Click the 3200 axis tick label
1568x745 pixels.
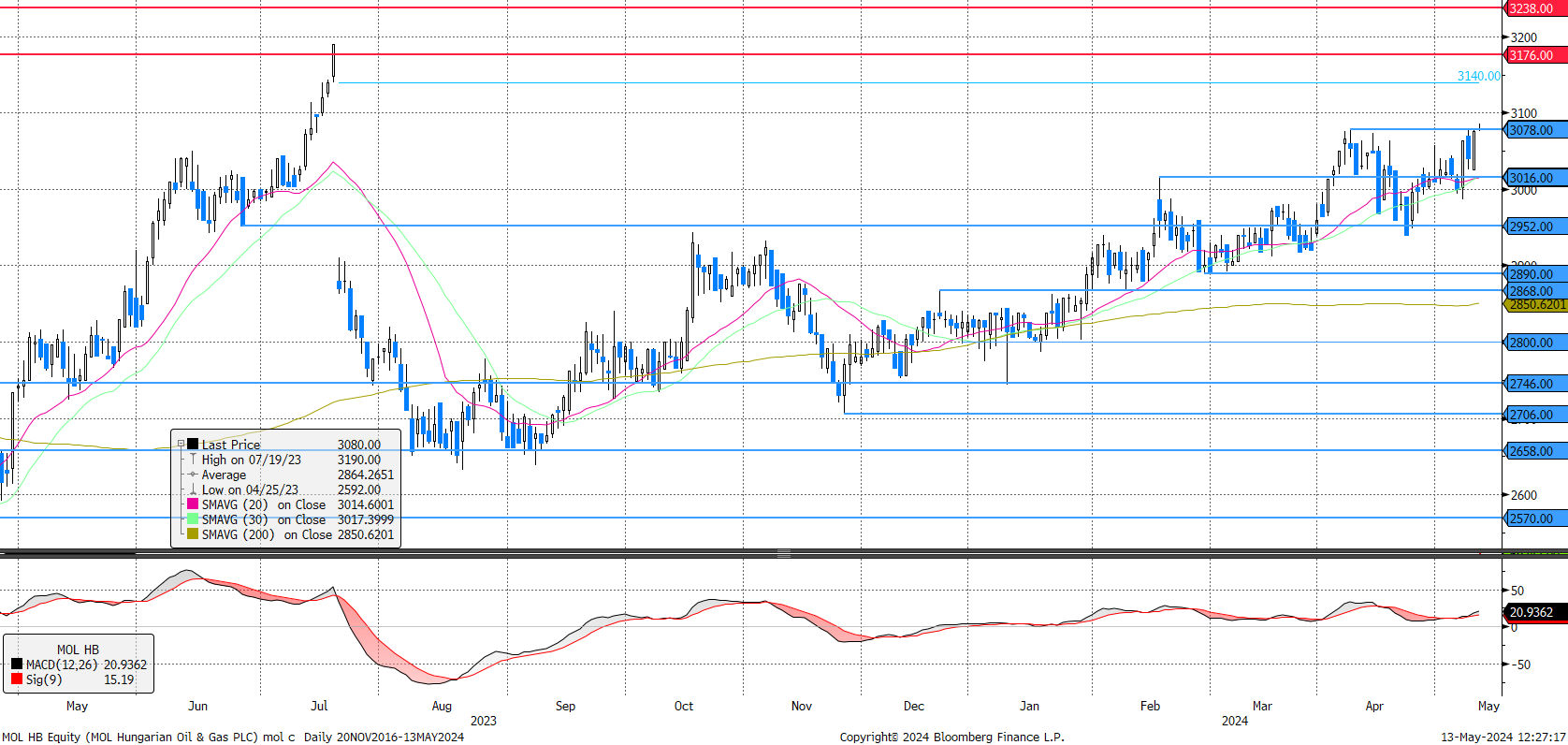tap(1524, 37)
